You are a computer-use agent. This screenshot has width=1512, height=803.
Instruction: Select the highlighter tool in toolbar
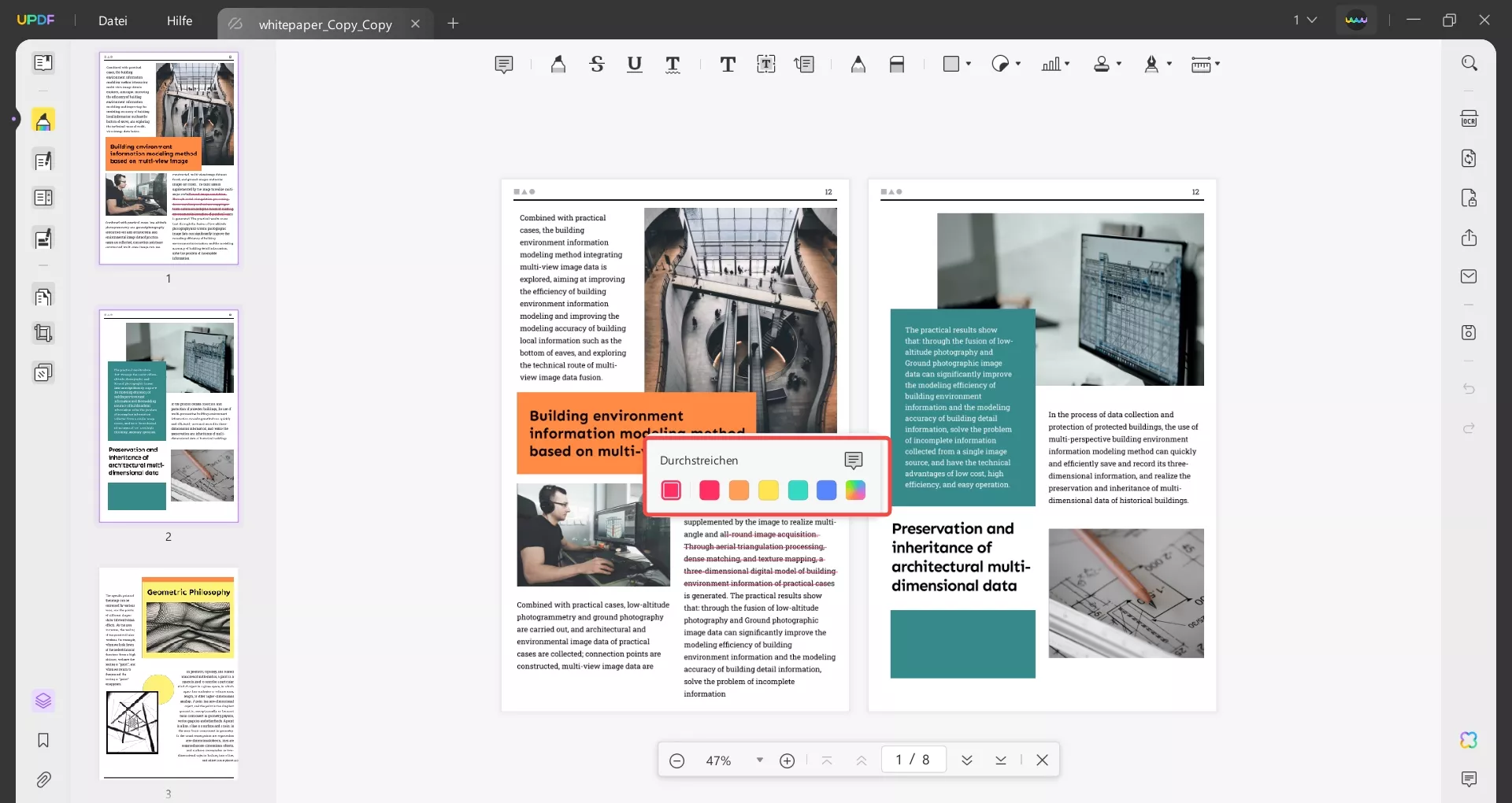pos(558,65)
